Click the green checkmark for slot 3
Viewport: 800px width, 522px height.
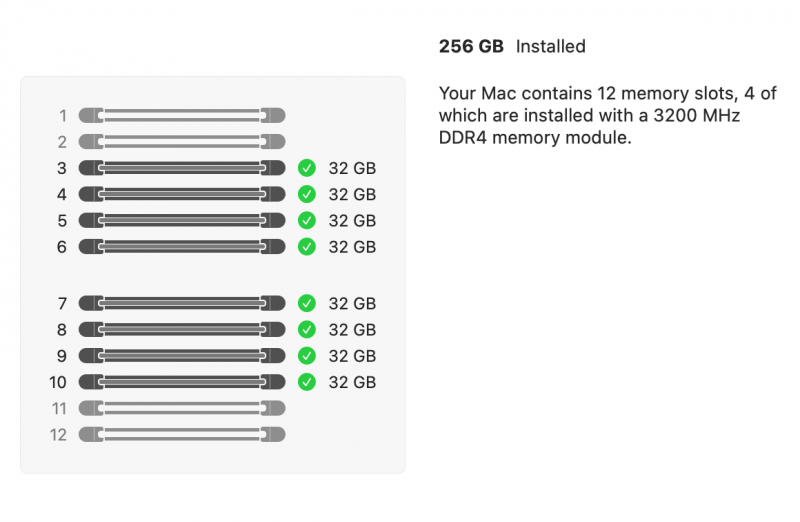[x=307, y=168]
